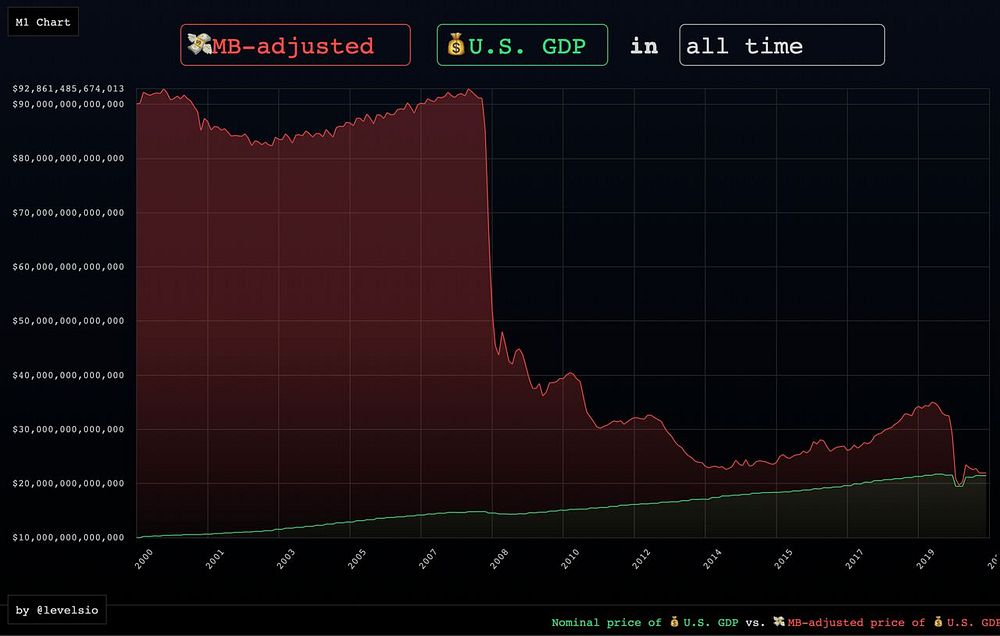Click the 2007 year label on x-axis
Viewport: 1000px width, 636px height.
point(428,559)
